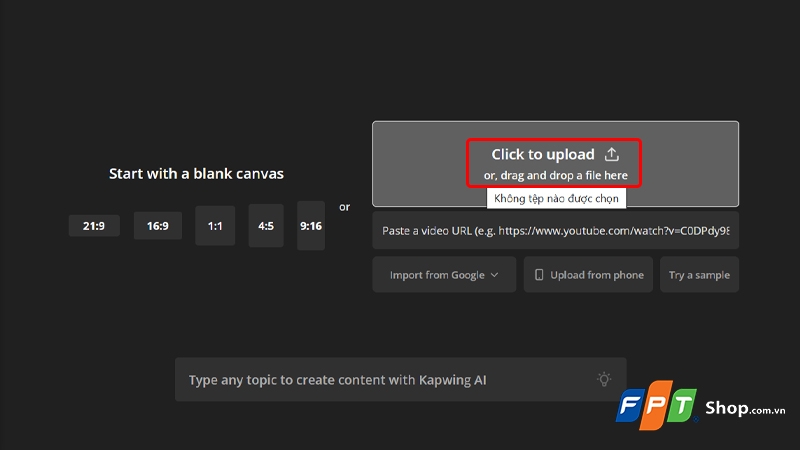Click the upload arrow icon
This screenshot has width=800, height=450.
tap(612, 154)
